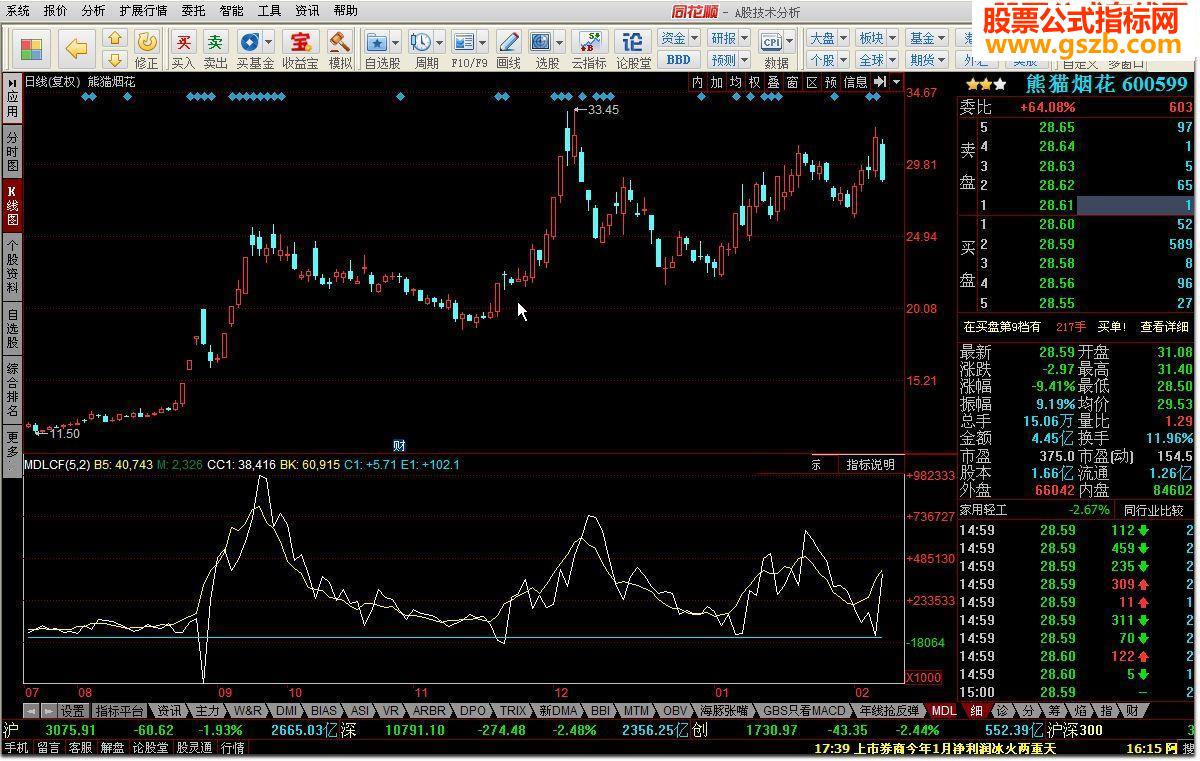Expand the 自选股 dropdown arrow
The height and width of the screenshot is (761, 1200).
pos(397,43)
